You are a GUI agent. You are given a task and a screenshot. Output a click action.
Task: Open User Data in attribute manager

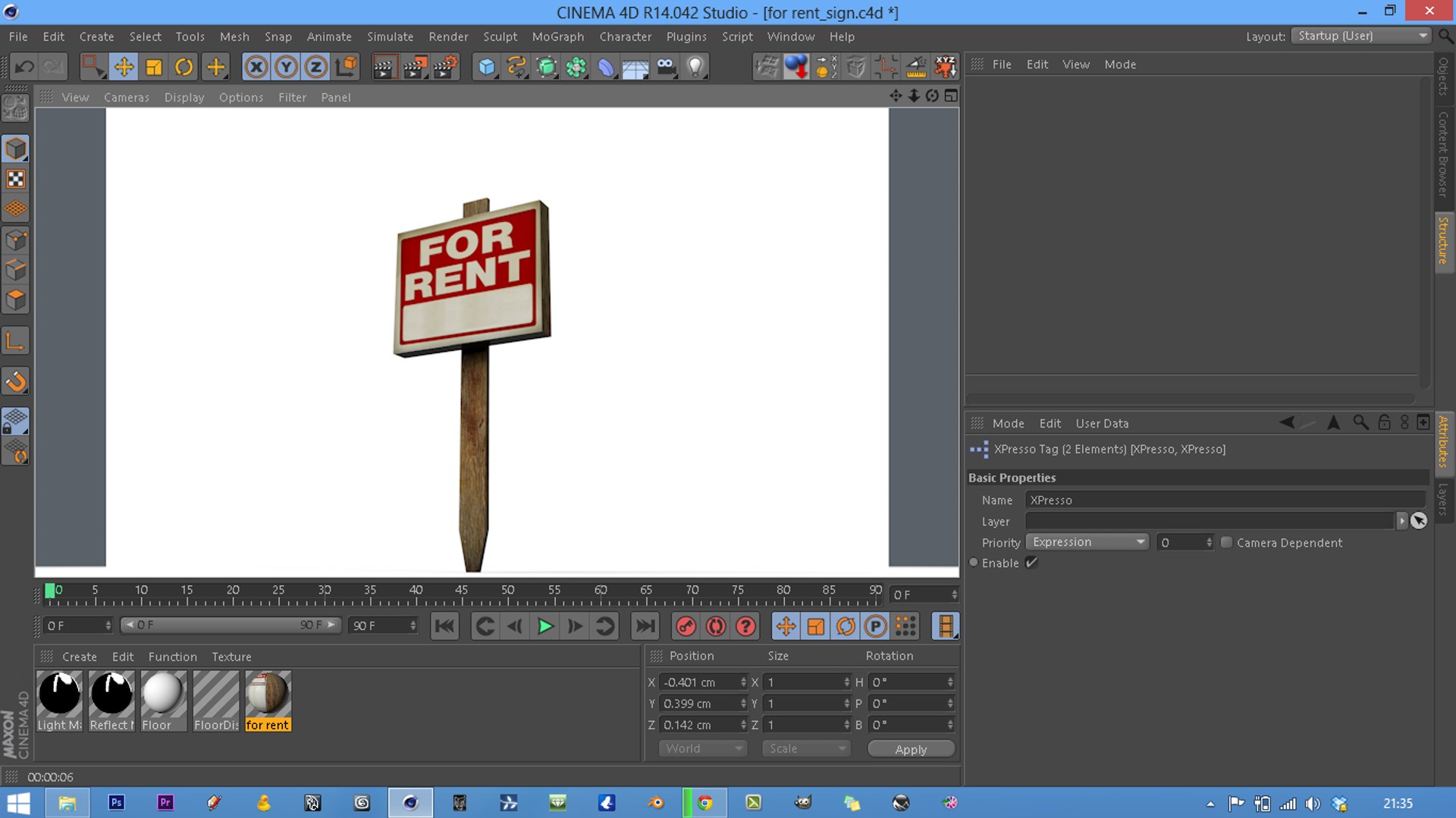pos(1101,423)
